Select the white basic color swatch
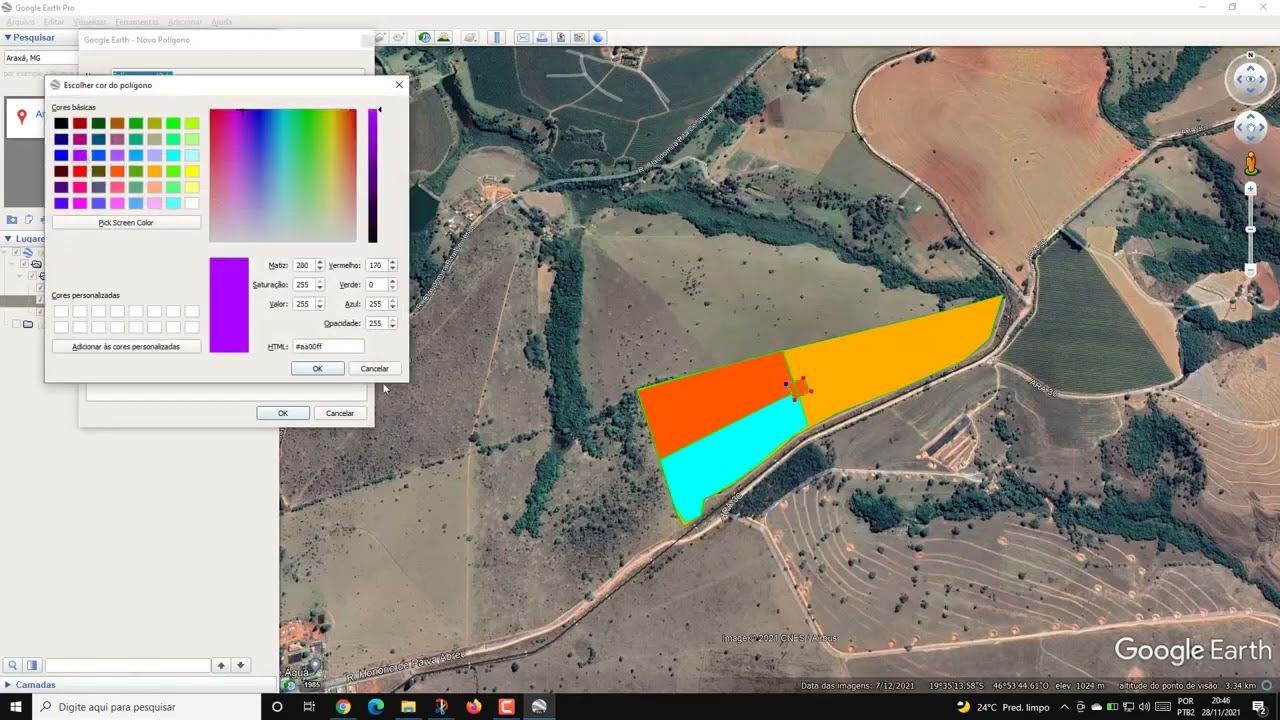The image size is (1280, 720). coord(192,203)
